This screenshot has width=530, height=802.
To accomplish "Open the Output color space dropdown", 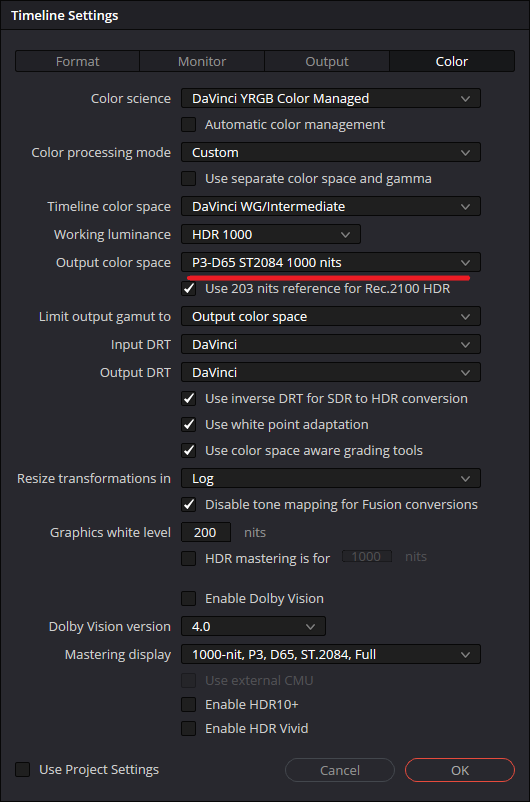I will pos(330,262).
